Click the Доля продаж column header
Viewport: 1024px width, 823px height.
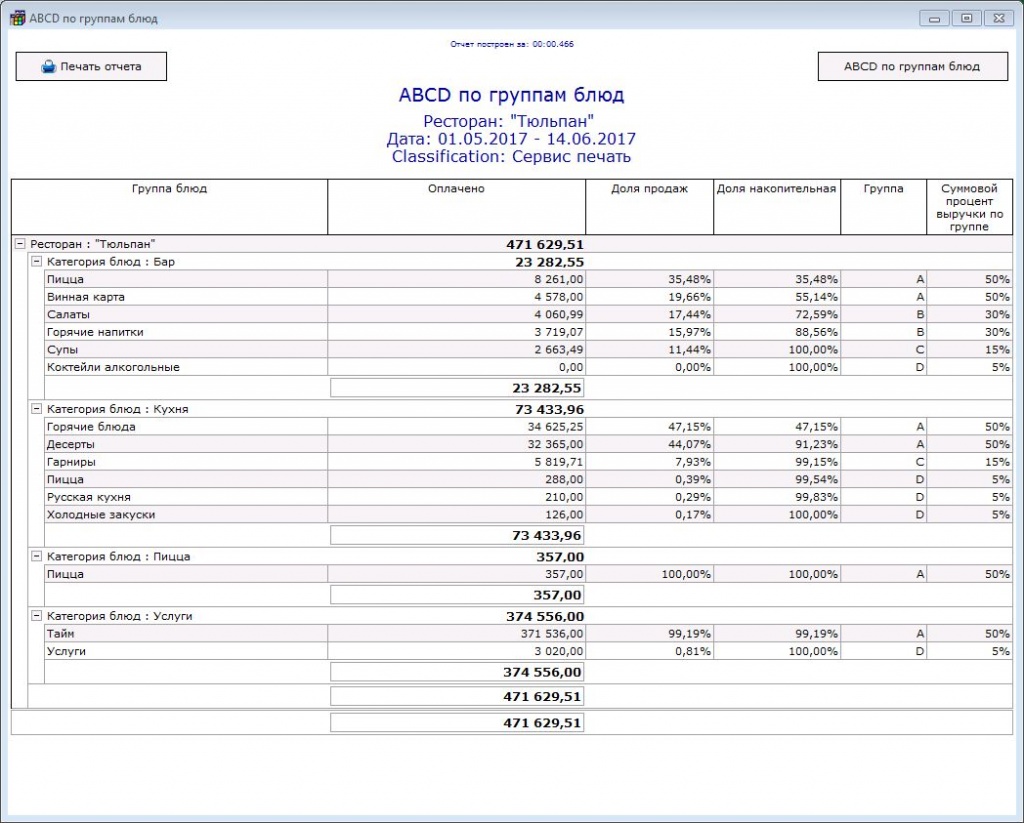649,190
